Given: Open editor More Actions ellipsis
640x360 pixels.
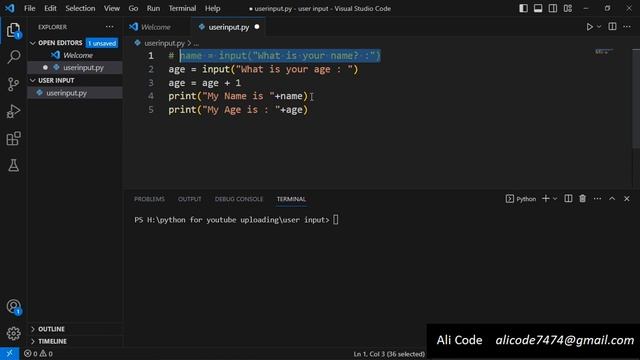Looking at the screenshot, I should click(627, 27).
